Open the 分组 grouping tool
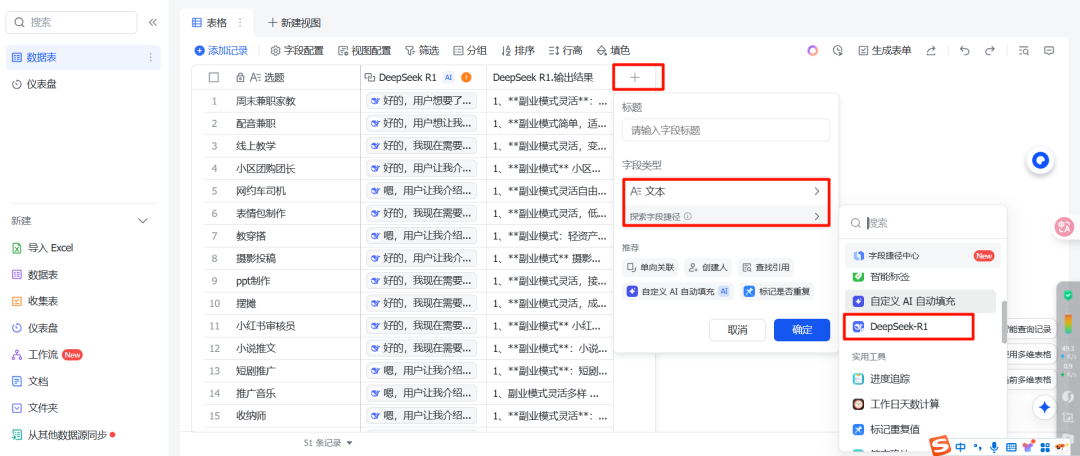This screenshot has height=456, width=1080. pyautogui.click(x=470, y=50)
